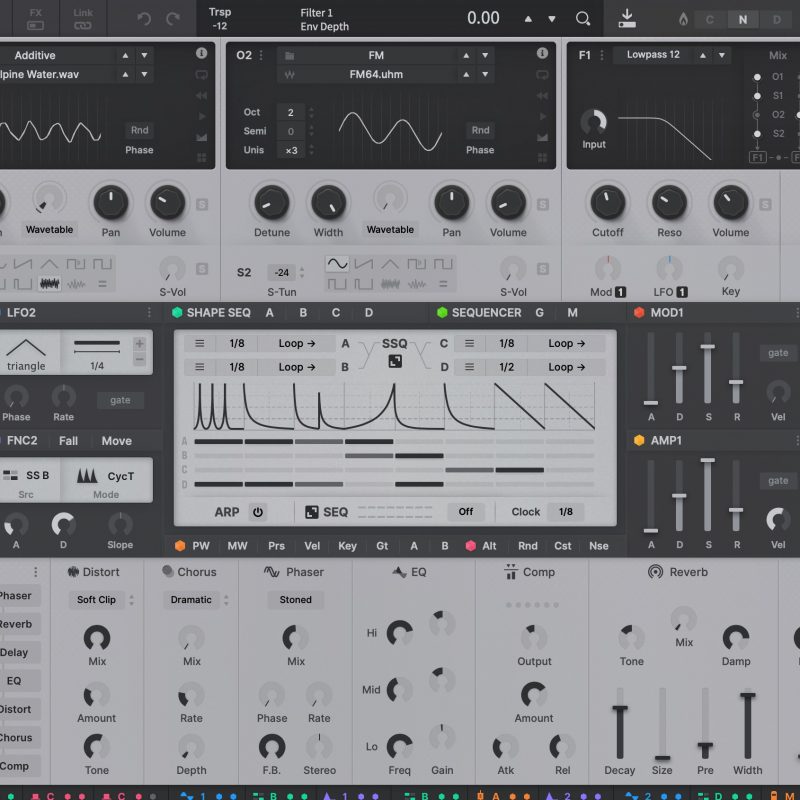The width and height of the screenshot is (800, 800).
Task: Click the redo arrow icon
Action: [173, 18]
